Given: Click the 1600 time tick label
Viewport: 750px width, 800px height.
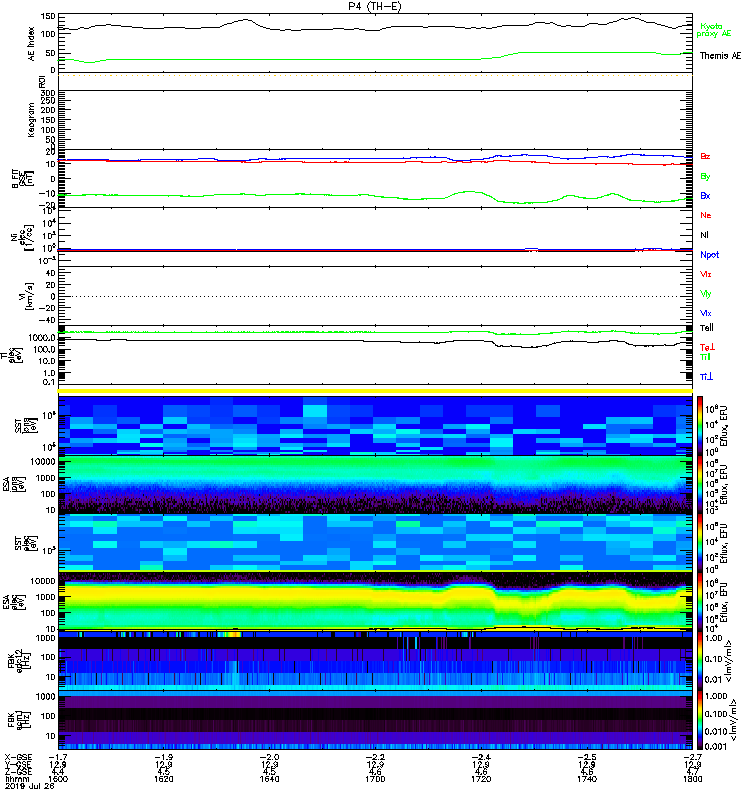Looking at the screenshot, I should (58, 779).
